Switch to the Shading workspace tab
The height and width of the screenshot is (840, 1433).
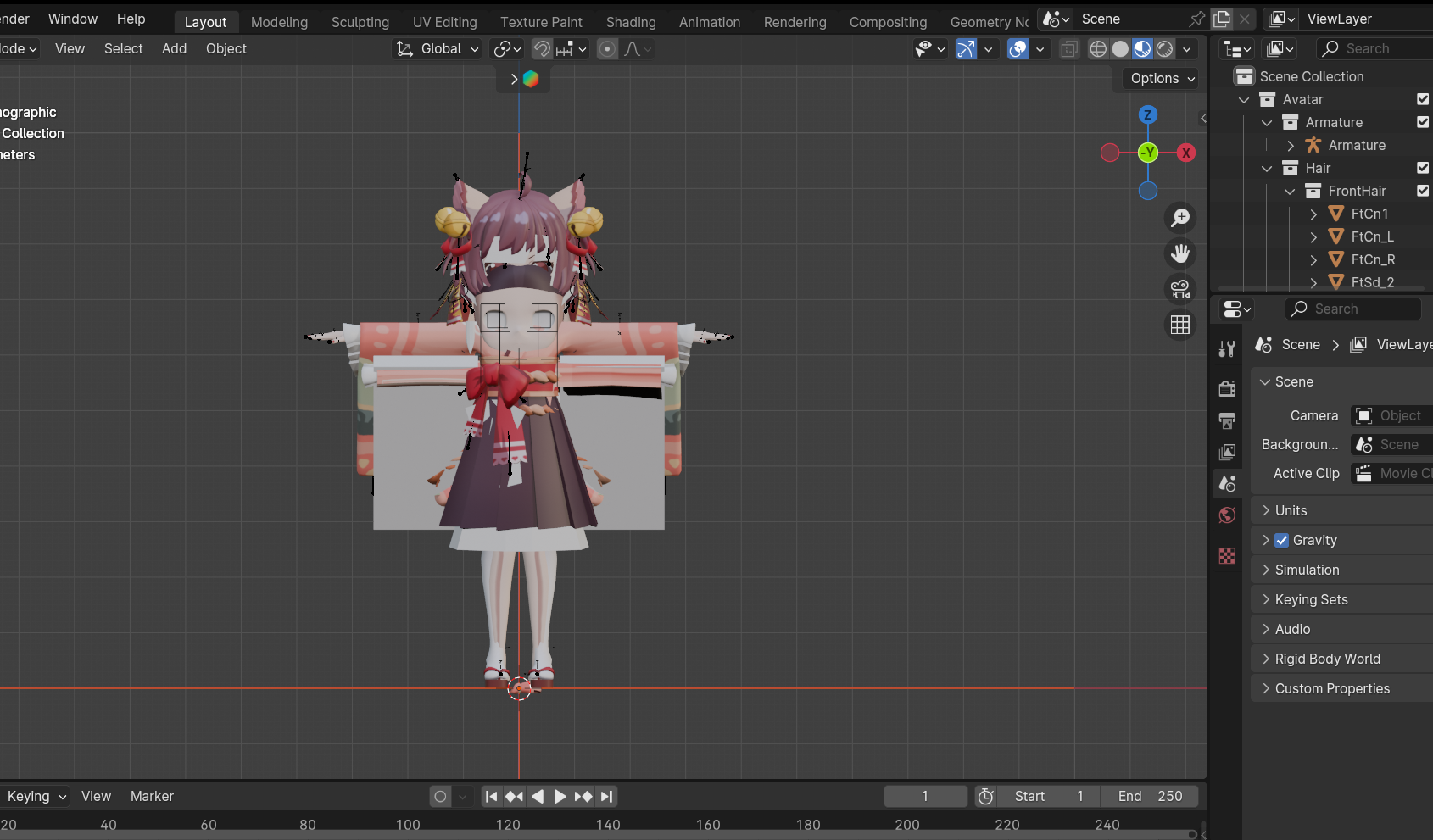click(631, 22)
